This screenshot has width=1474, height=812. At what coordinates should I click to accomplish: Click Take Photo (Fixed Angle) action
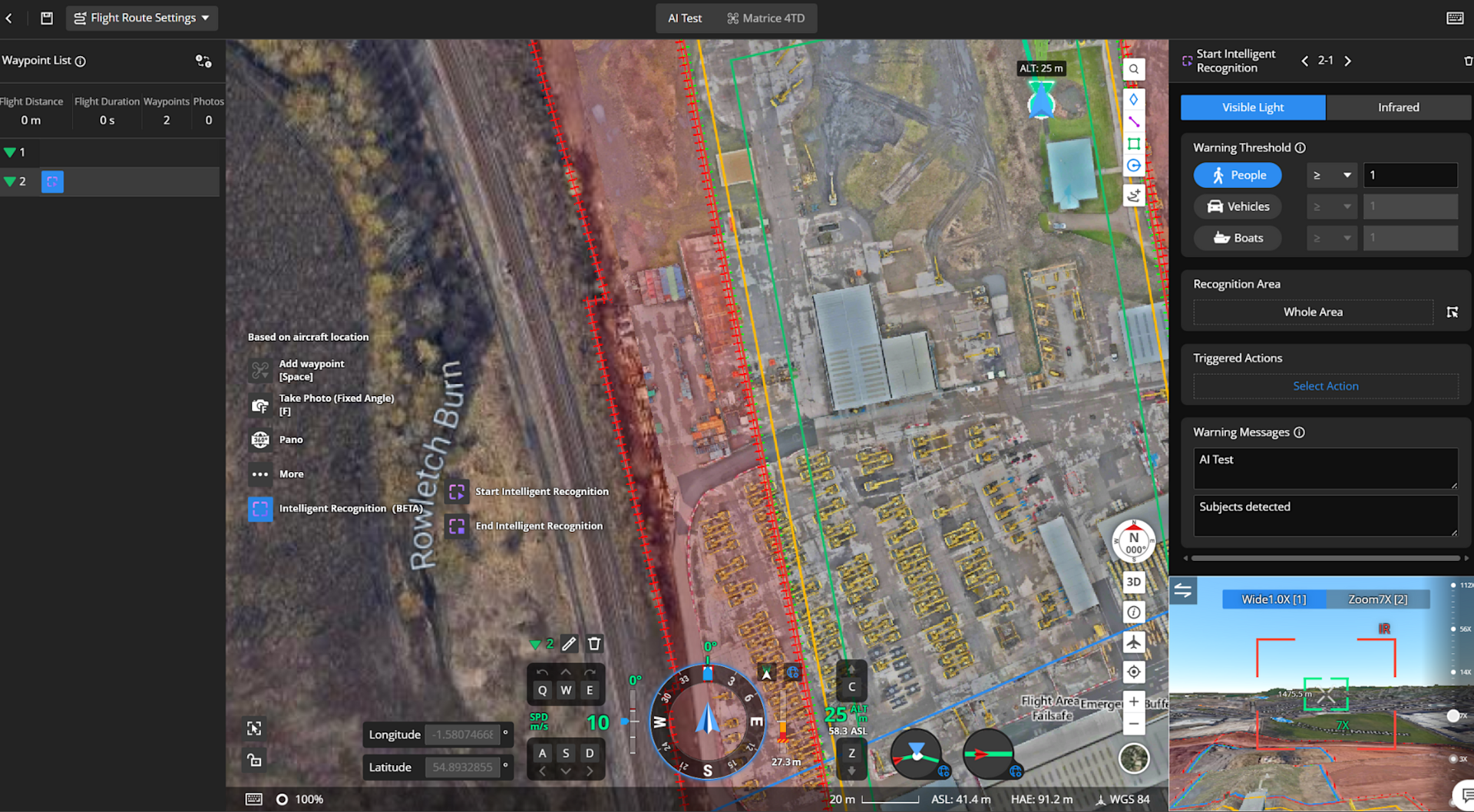pos(322,405)
